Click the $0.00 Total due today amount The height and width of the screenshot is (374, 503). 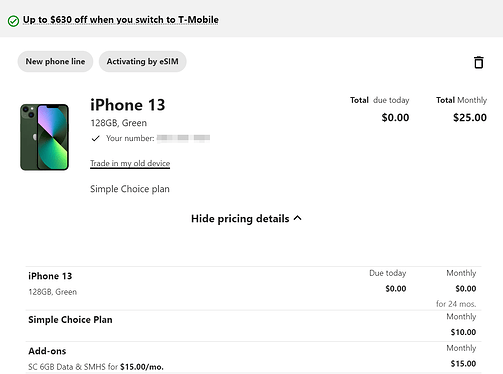click(x=395, y=117)
